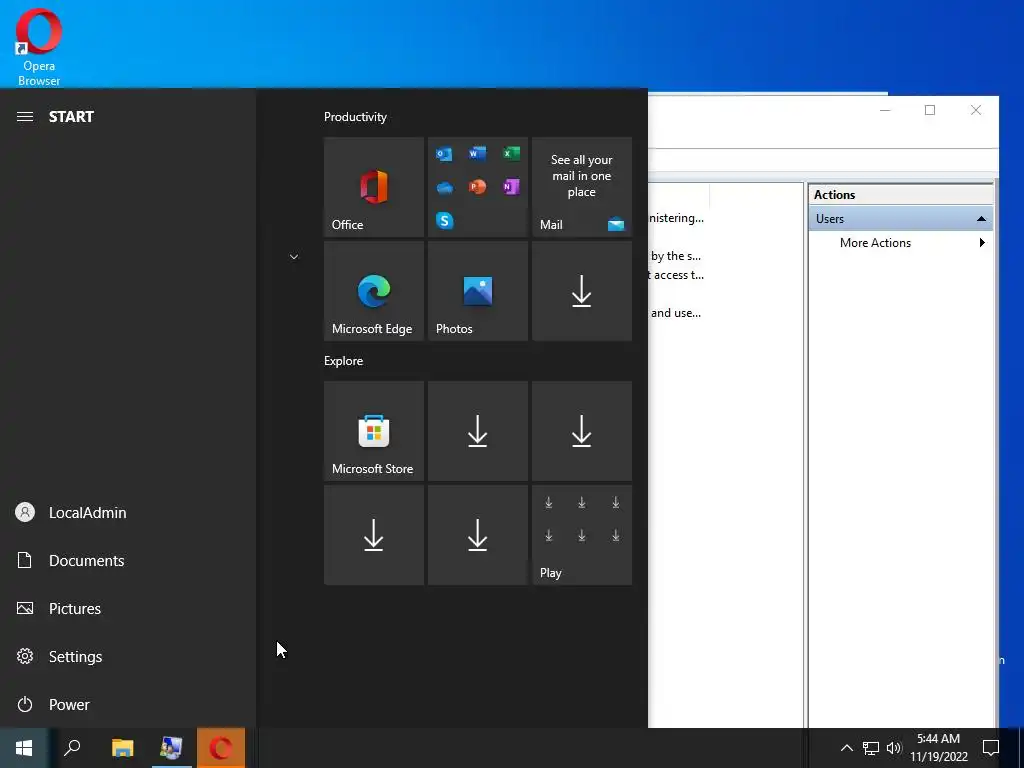Show hidden tray icons chevron
This screenshot has width=1024, height=768.
(x=846, y=748)
